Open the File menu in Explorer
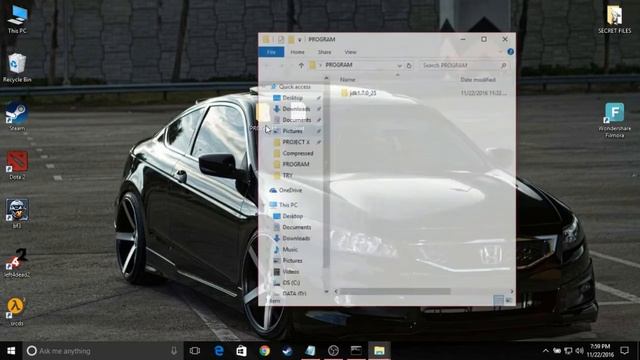This screenshot has width=640, height=360. 271,52
